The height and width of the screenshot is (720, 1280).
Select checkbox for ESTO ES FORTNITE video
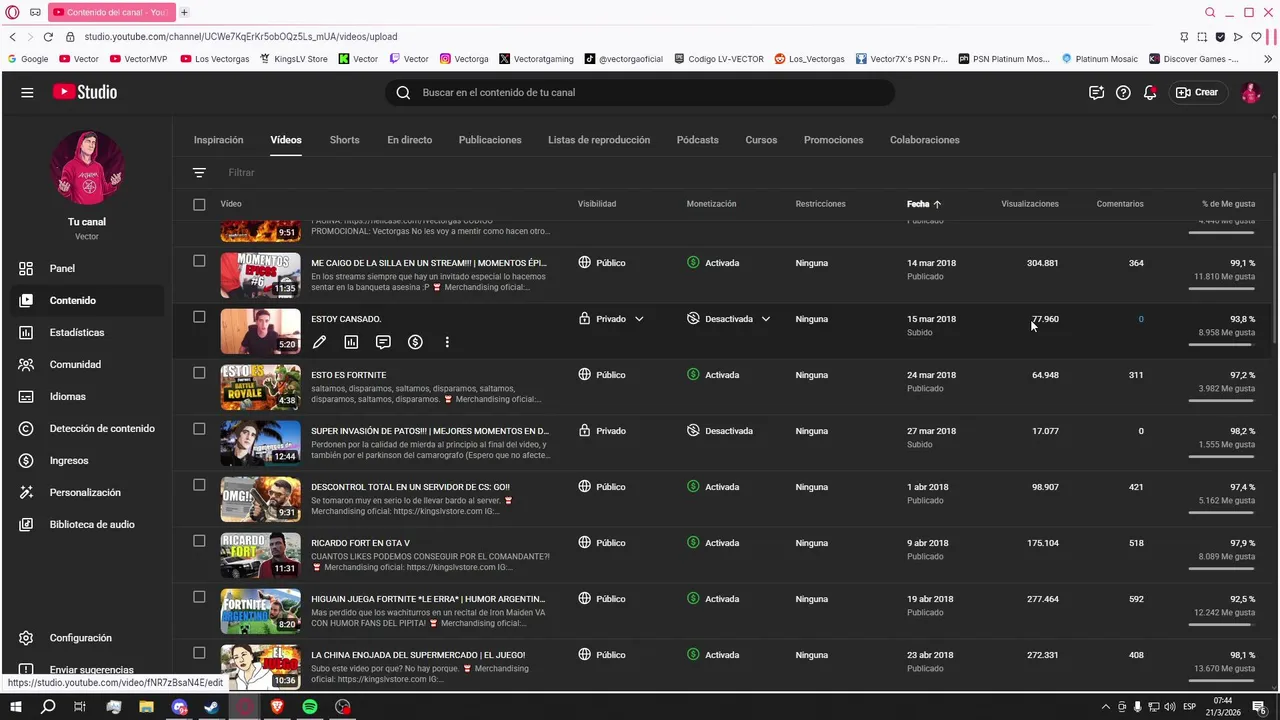199,373
